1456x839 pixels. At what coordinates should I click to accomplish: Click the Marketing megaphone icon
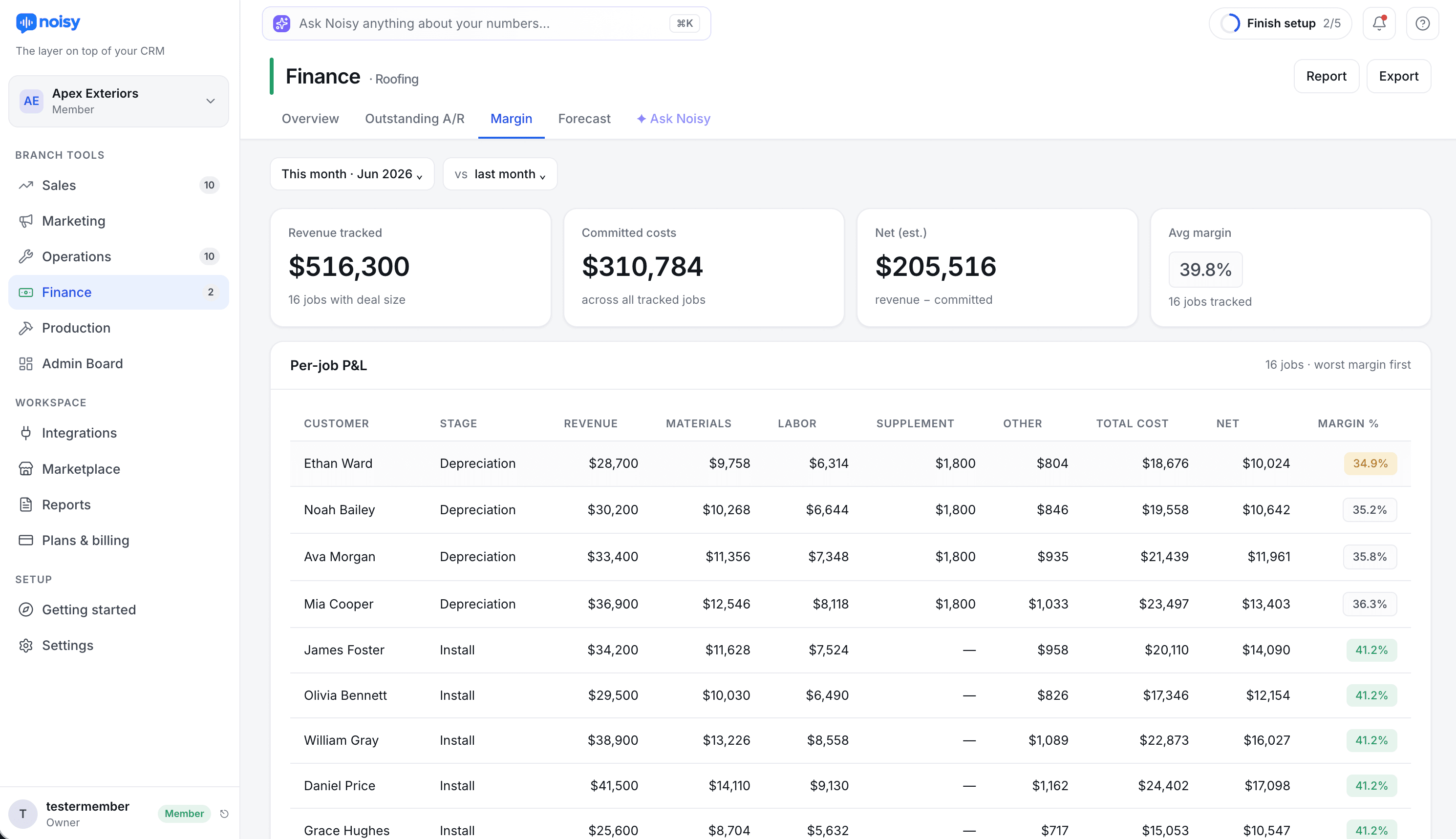(26, 221)
